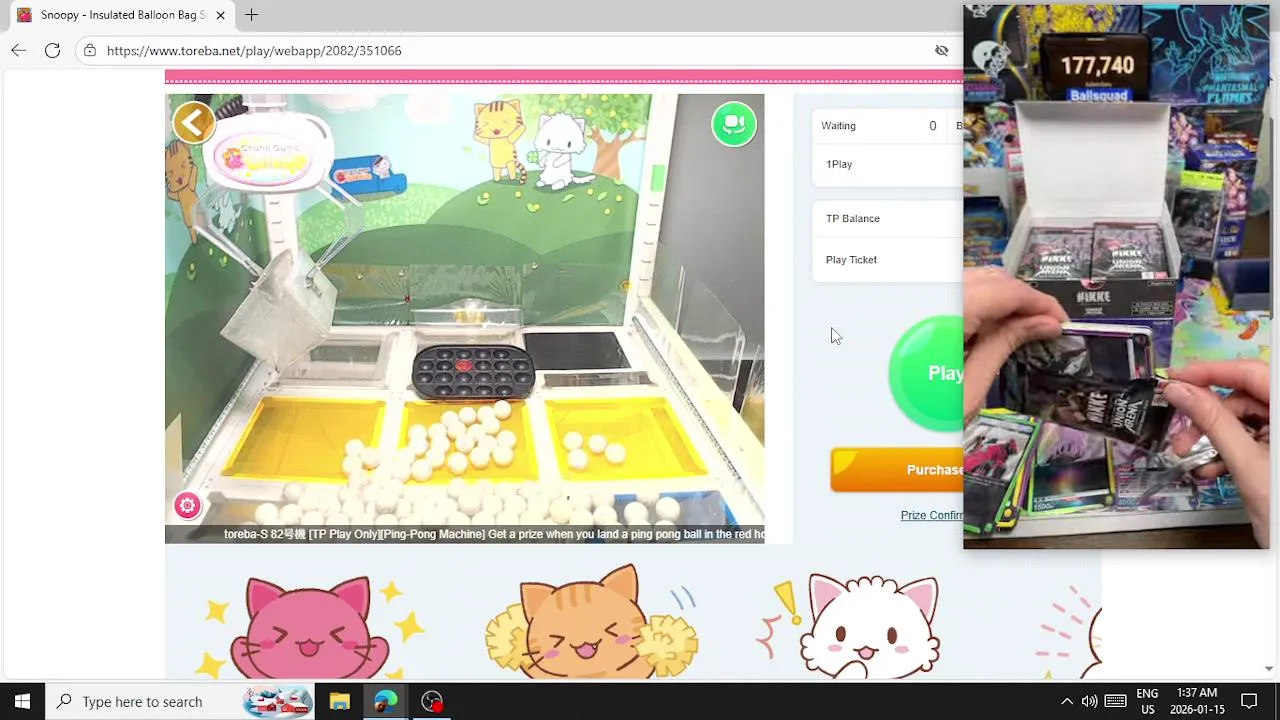Viewport: 1280px width, 720px height.
Task: Click the 177,740 subscriber counter on stream overlay
Action: pos(1098,65)
